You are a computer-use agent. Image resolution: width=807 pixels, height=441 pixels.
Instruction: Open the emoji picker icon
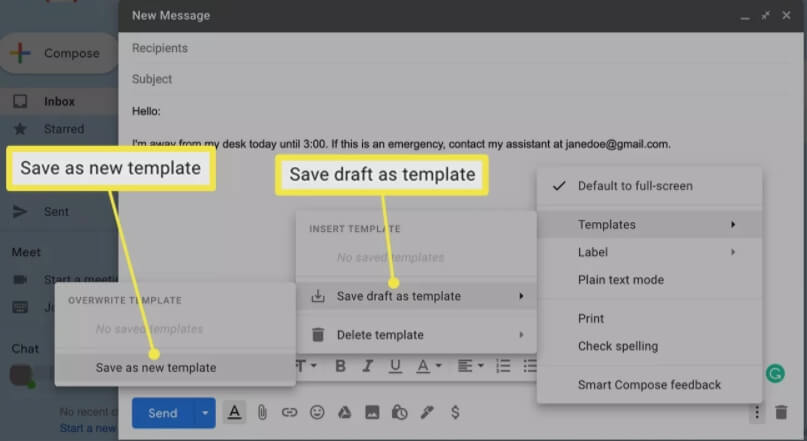coord(317,412)
